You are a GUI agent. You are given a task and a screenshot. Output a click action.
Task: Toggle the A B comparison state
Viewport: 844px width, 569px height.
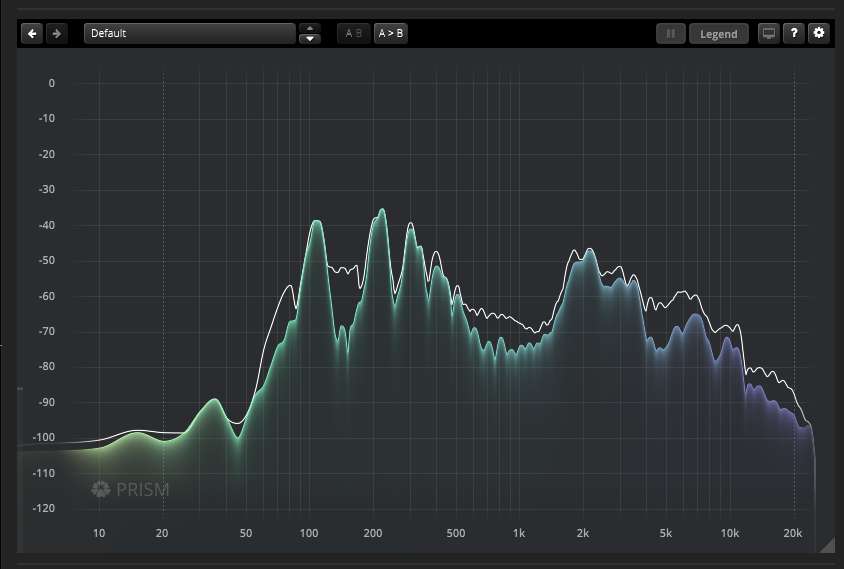click(x=354, y=34)
